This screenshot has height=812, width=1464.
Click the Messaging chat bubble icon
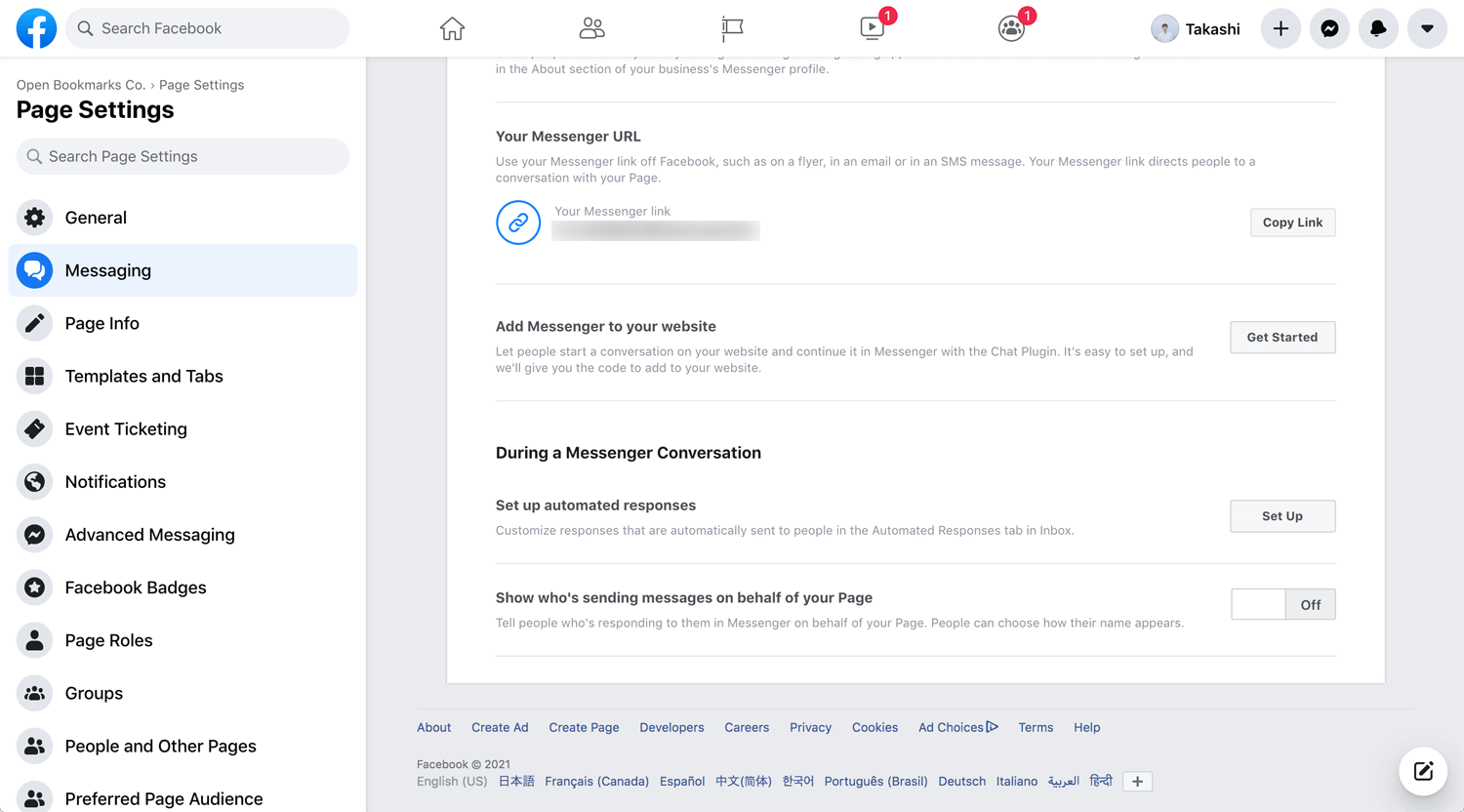pos(34,270)
